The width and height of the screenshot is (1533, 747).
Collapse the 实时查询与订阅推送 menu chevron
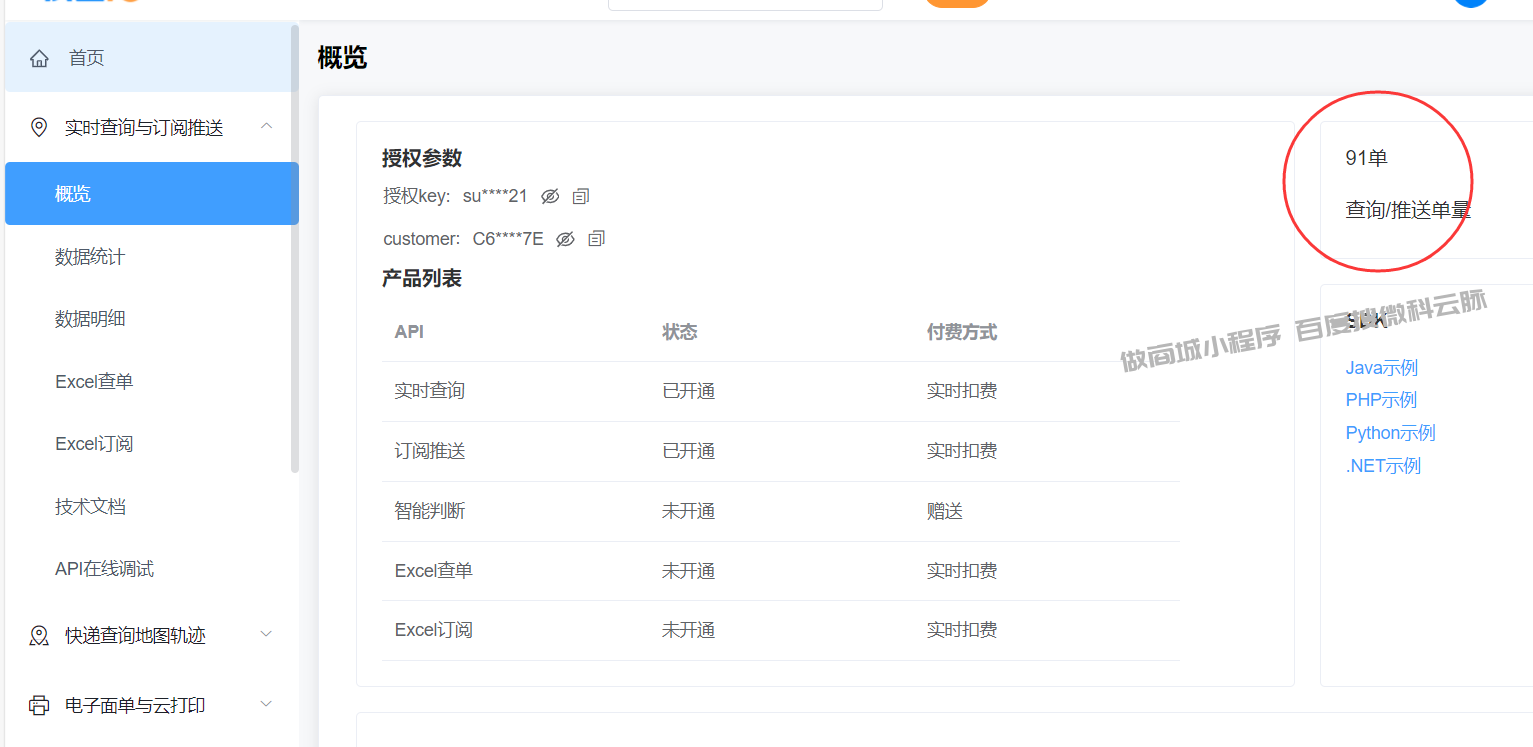click(266, 126)
